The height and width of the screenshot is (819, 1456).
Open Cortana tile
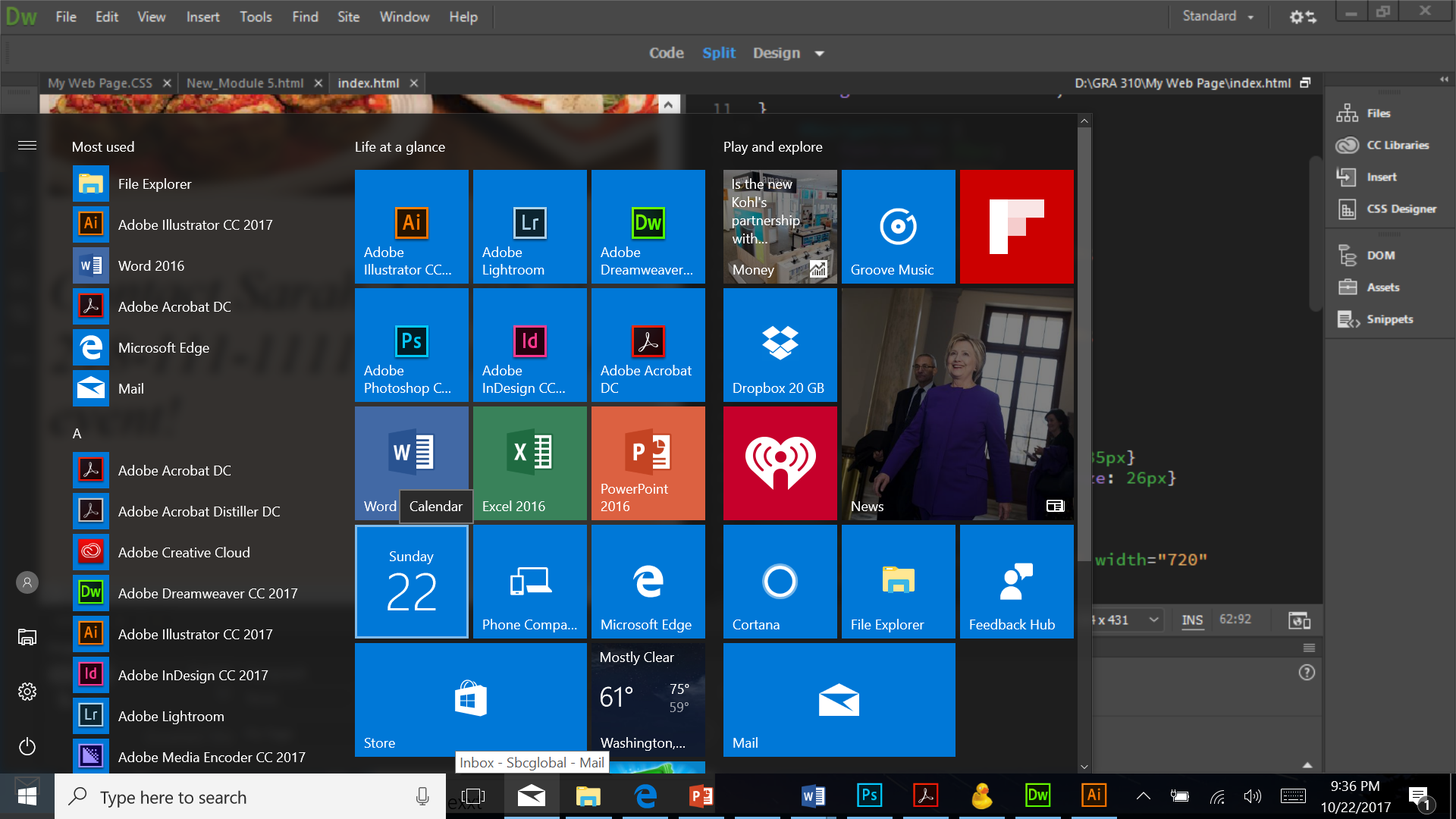coord(780,582)
